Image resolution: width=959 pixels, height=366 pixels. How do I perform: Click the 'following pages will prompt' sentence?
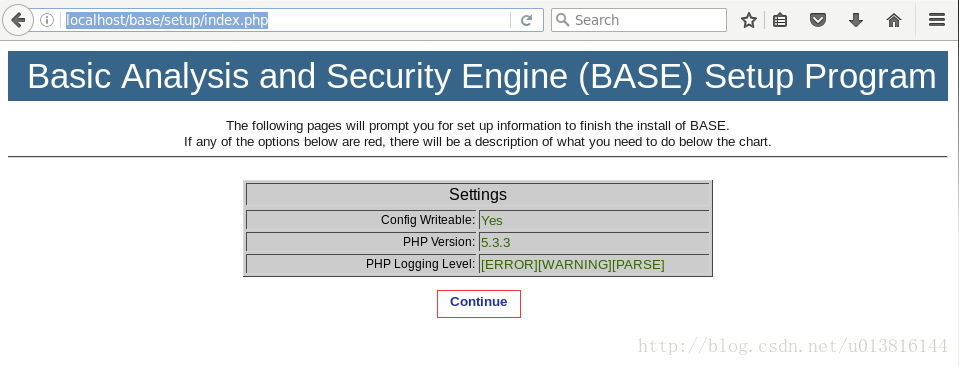tap(478, 126)
